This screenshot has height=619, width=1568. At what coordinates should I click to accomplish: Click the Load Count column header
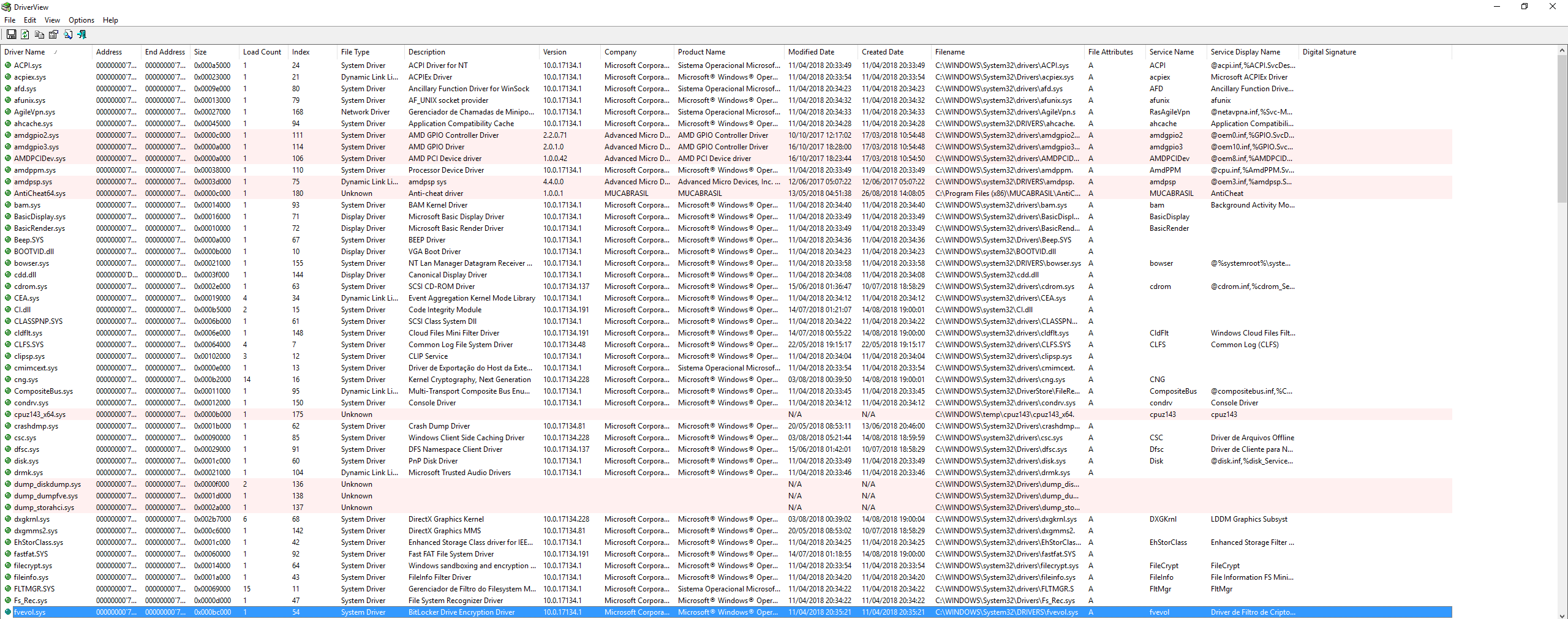click(x=262, y=52)
